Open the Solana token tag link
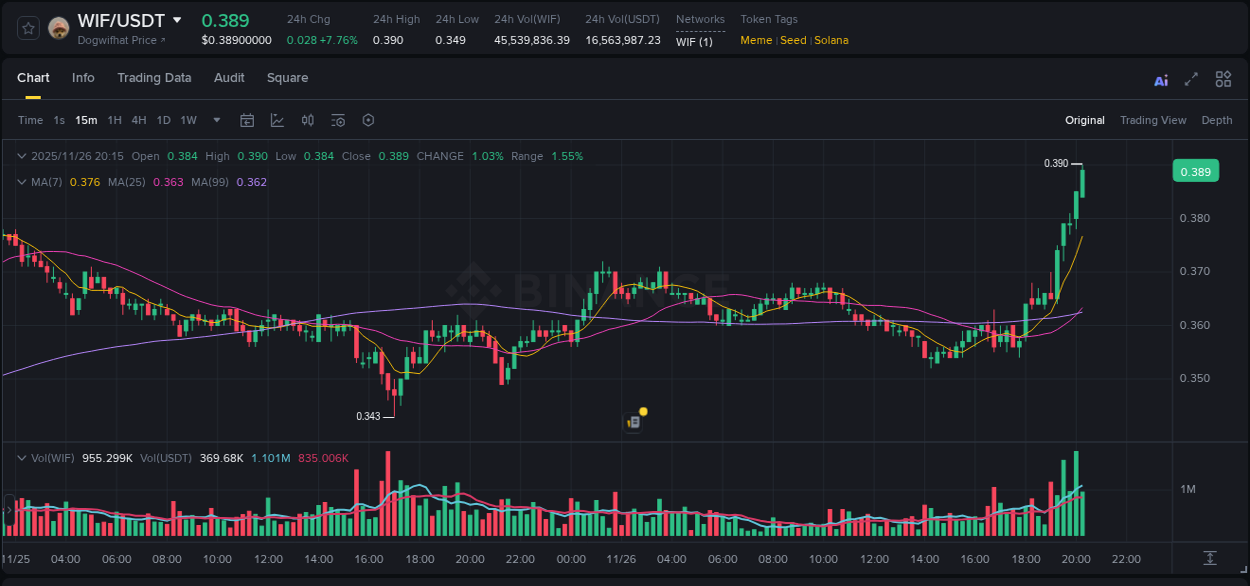This screenshot has height=586, width=1250. pos(831,40)
